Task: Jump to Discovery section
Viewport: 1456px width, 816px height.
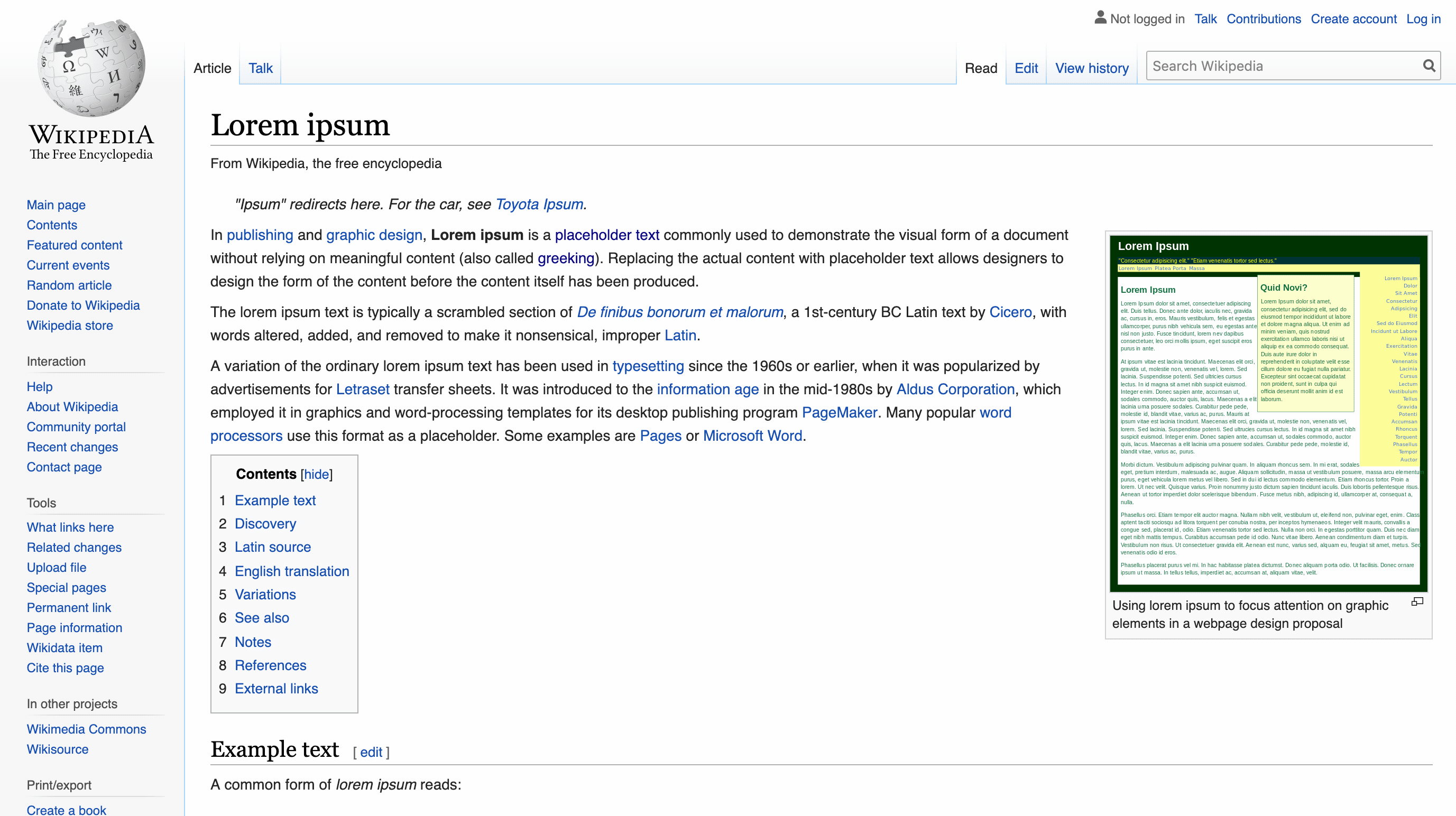Action: pos(265,523)
